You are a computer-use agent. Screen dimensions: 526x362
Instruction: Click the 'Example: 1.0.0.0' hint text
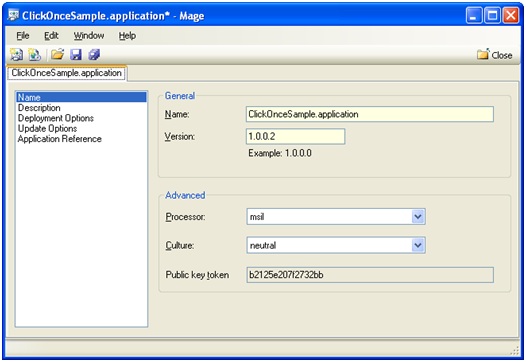pos(280,153)
